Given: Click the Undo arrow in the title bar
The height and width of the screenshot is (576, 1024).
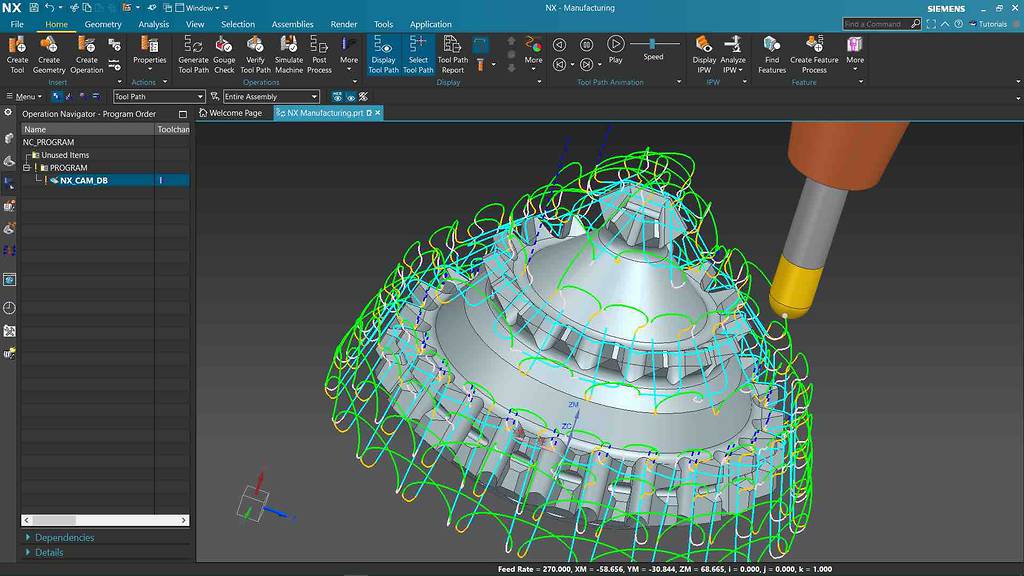Looking at the screenshot, I should tap(49, 8).
